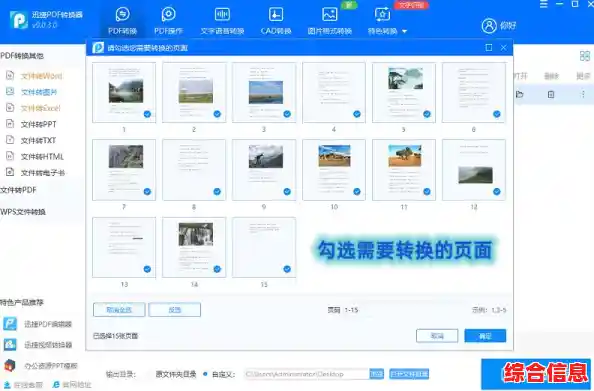Uncheck the checkmark on page 1
Screen dimensions: 594x391
tap(147, 114)
